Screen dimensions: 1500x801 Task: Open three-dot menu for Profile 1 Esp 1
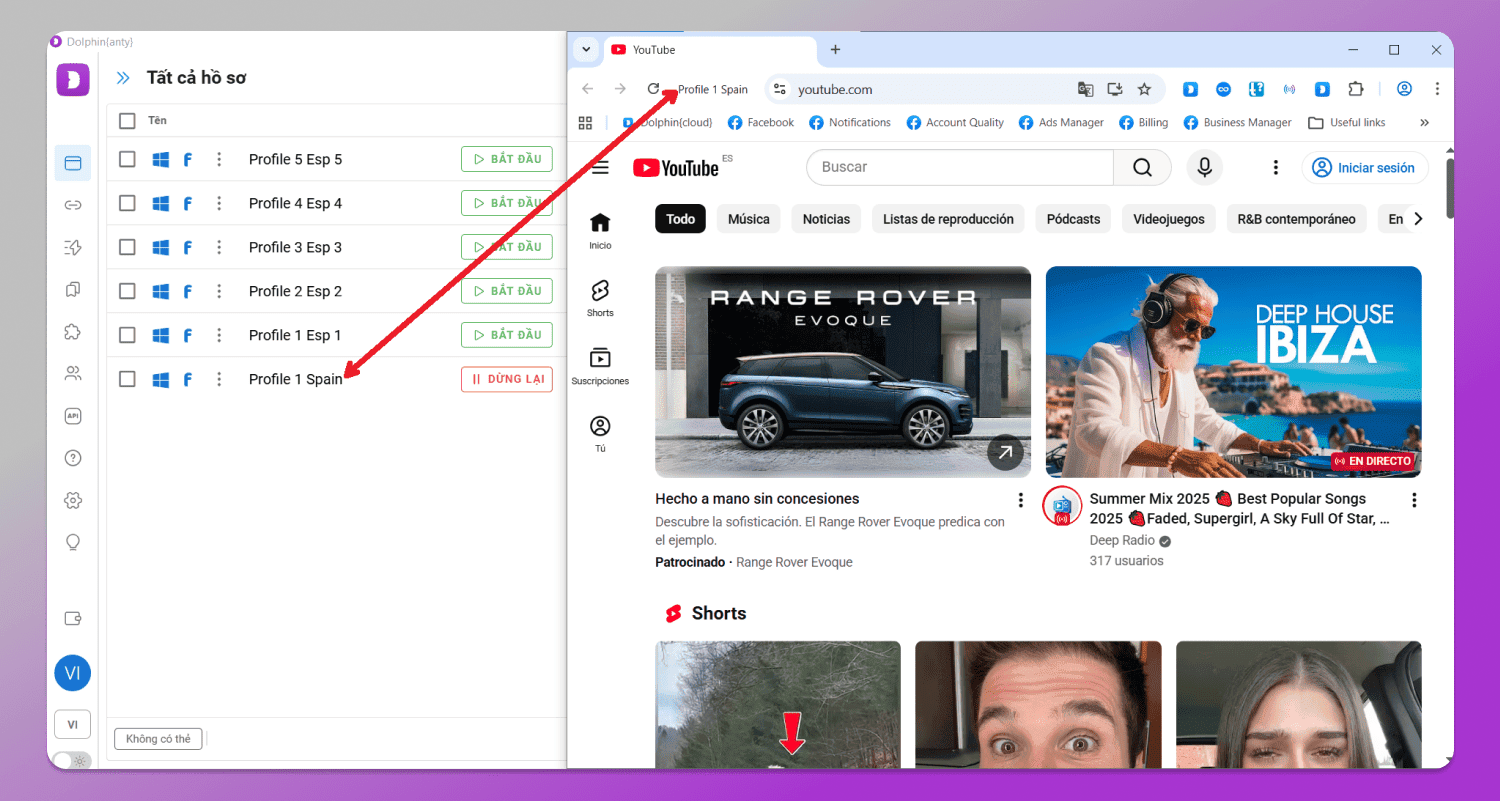(x=219, y=335)
